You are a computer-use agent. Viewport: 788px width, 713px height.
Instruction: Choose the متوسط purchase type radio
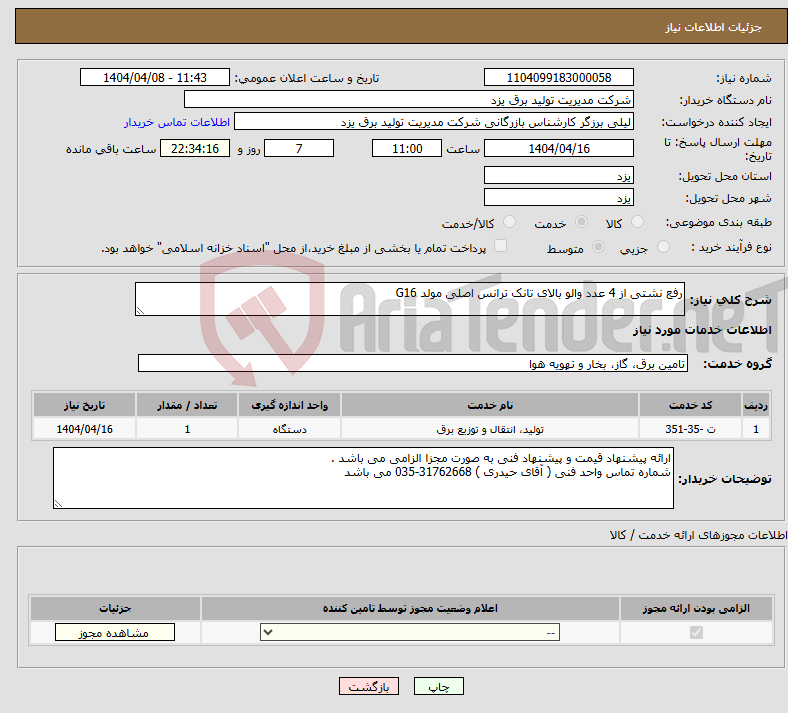click(x=598, y=246)
